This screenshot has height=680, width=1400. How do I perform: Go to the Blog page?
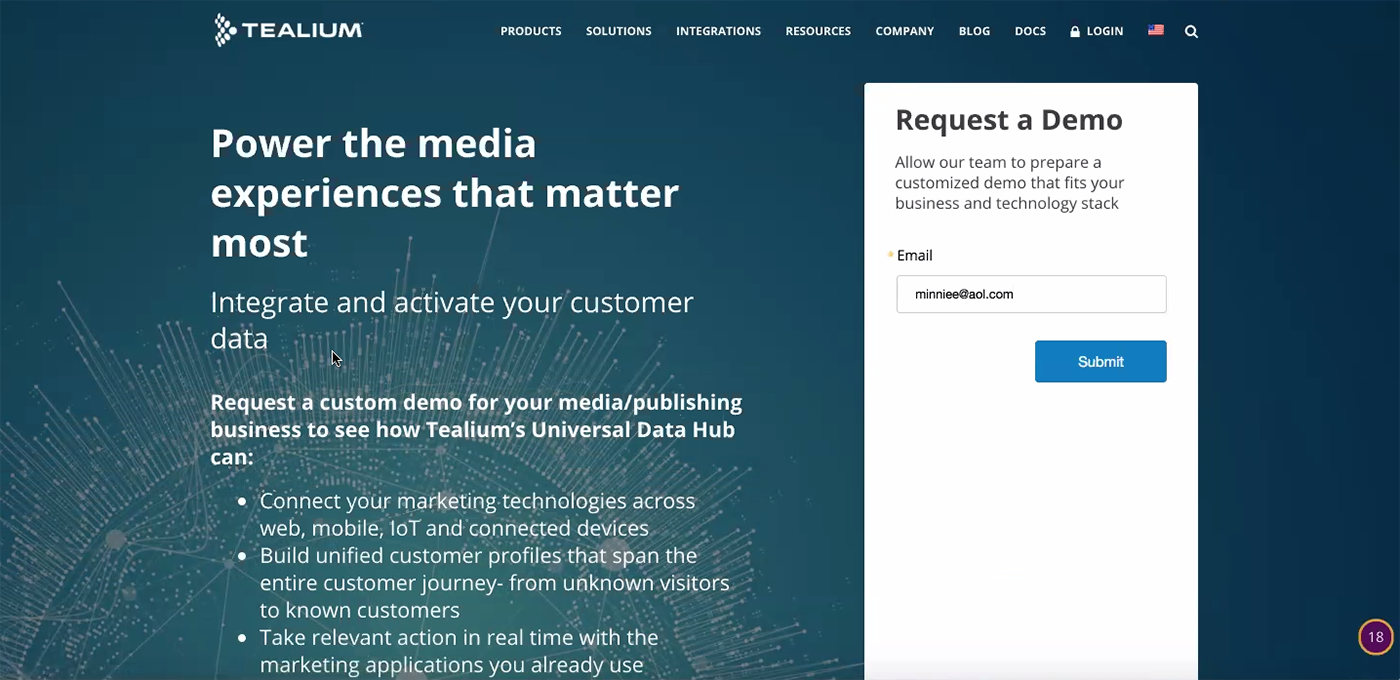pos(974,31)
